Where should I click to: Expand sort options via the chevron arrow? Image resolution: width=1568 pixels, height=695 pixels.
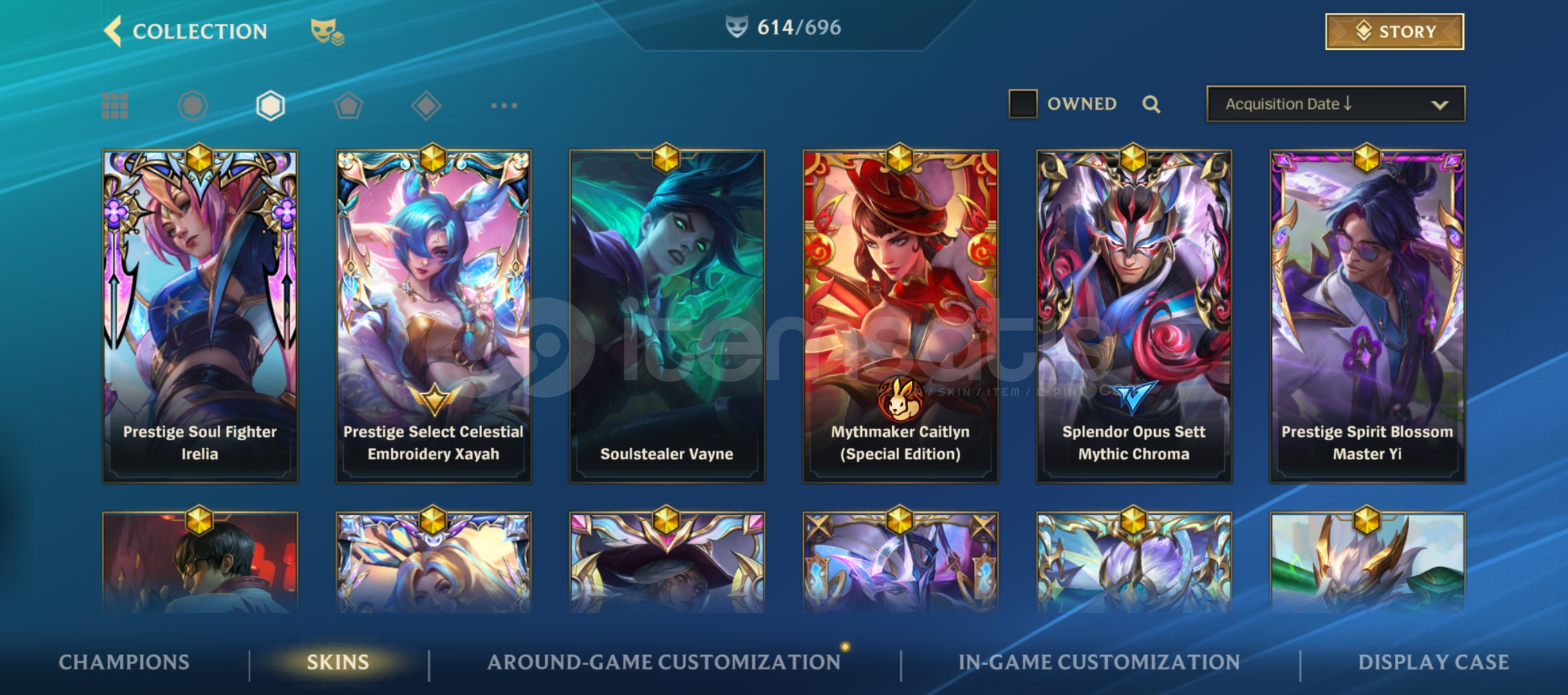coord(1439,105)
